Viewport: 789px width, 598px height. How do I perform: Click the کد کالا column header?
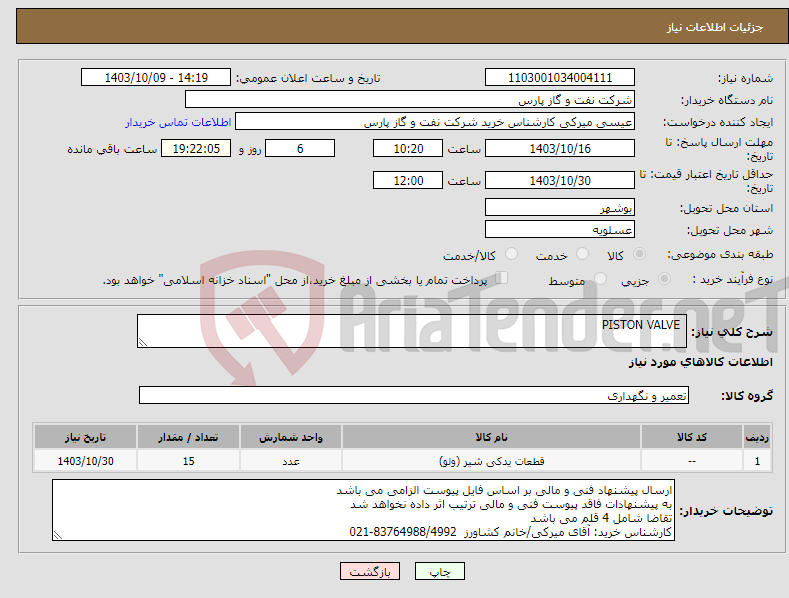coord(692,437)
